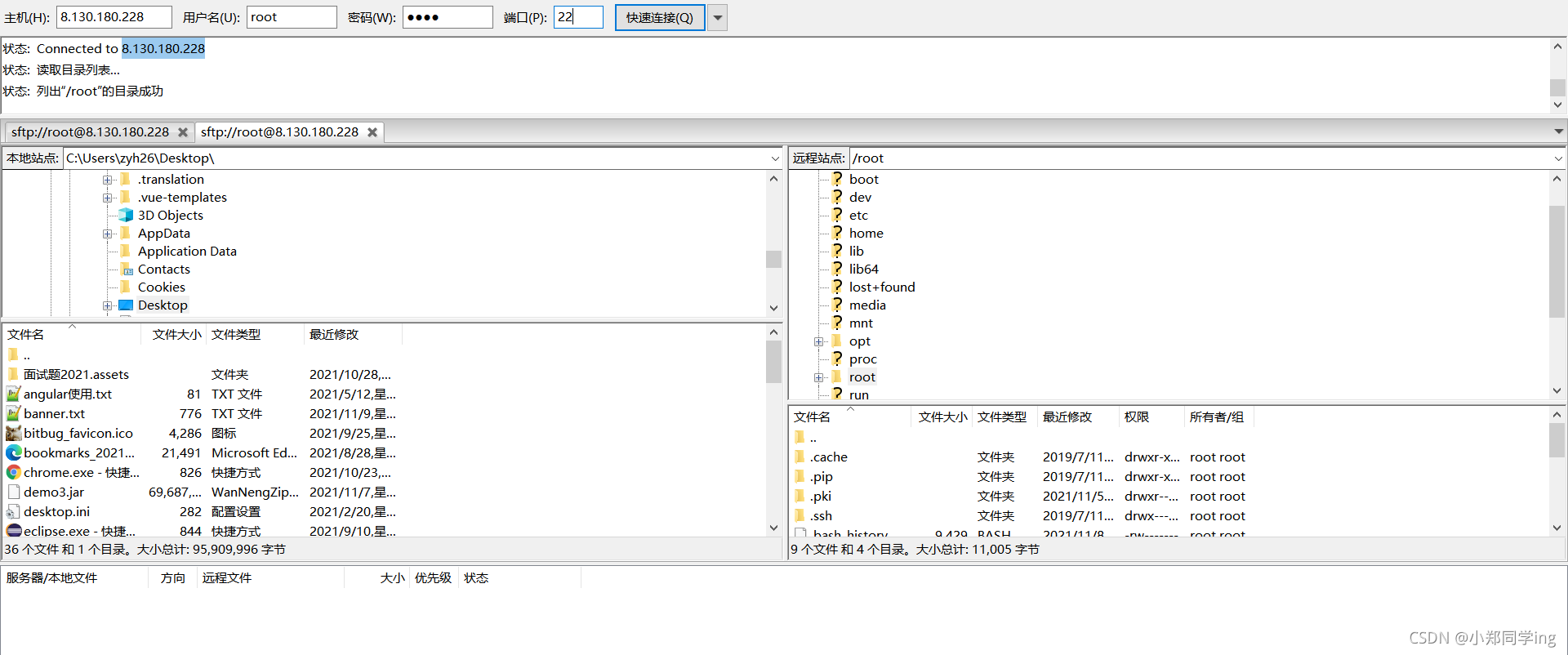
Task: Click the .pki remote folder icon
Action: tap(800, 496)
